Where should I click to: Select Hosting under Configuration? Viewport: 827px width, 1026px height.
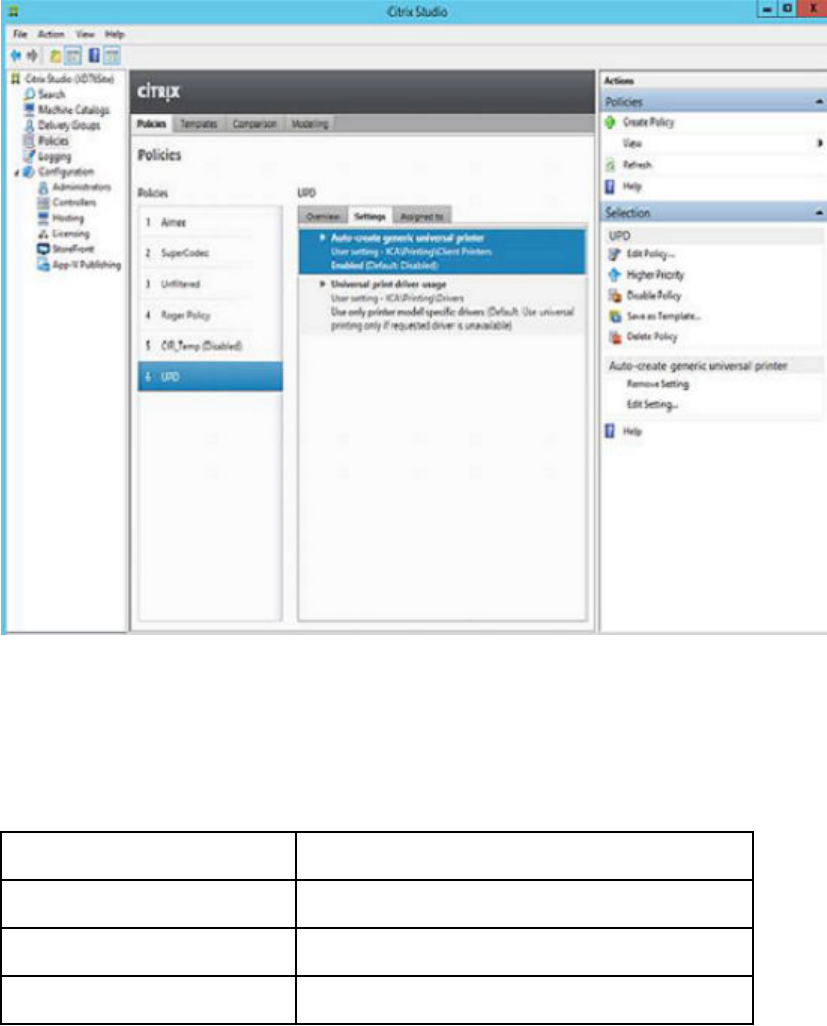[x=67, y=218]
